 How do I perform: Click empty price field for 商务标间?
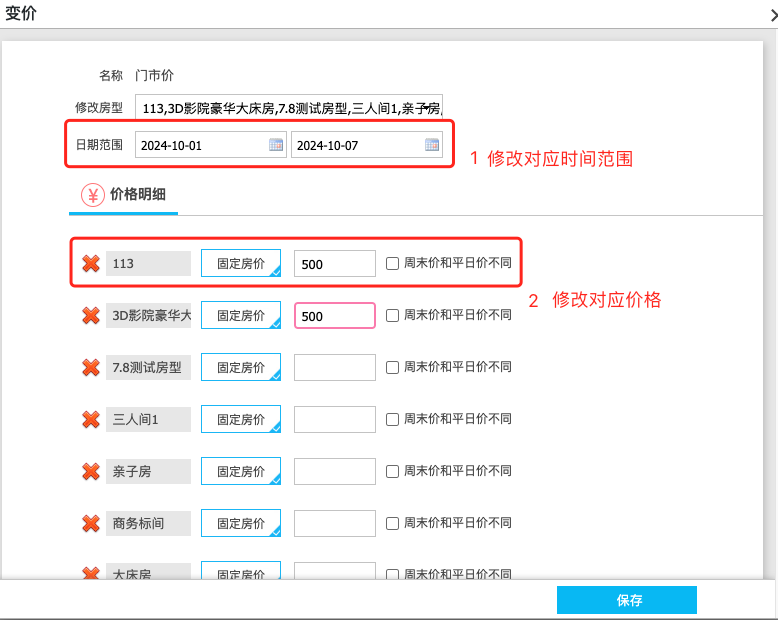tap(335, 523)
